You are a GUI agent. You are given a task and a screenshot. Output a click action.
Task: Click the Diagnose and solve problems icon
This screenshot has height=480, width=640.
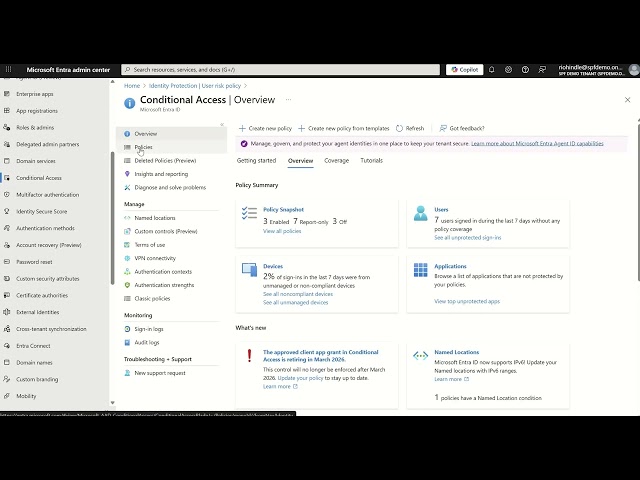(127, 187)
